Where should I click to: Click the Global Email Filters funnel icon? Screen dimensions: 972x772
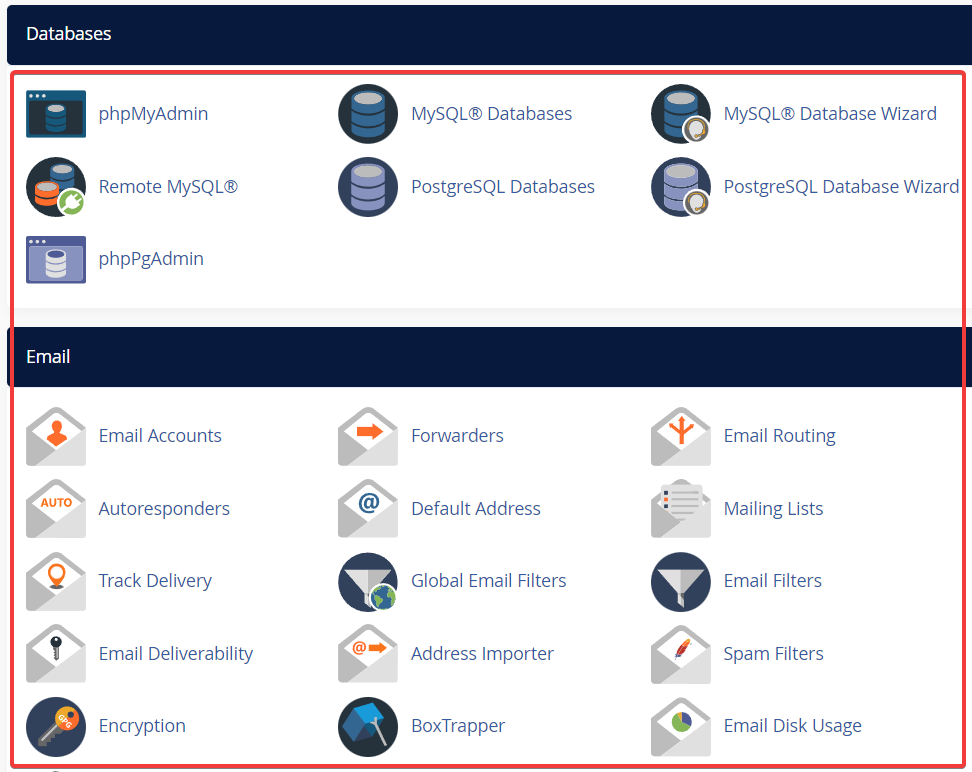tap(368, 581)
